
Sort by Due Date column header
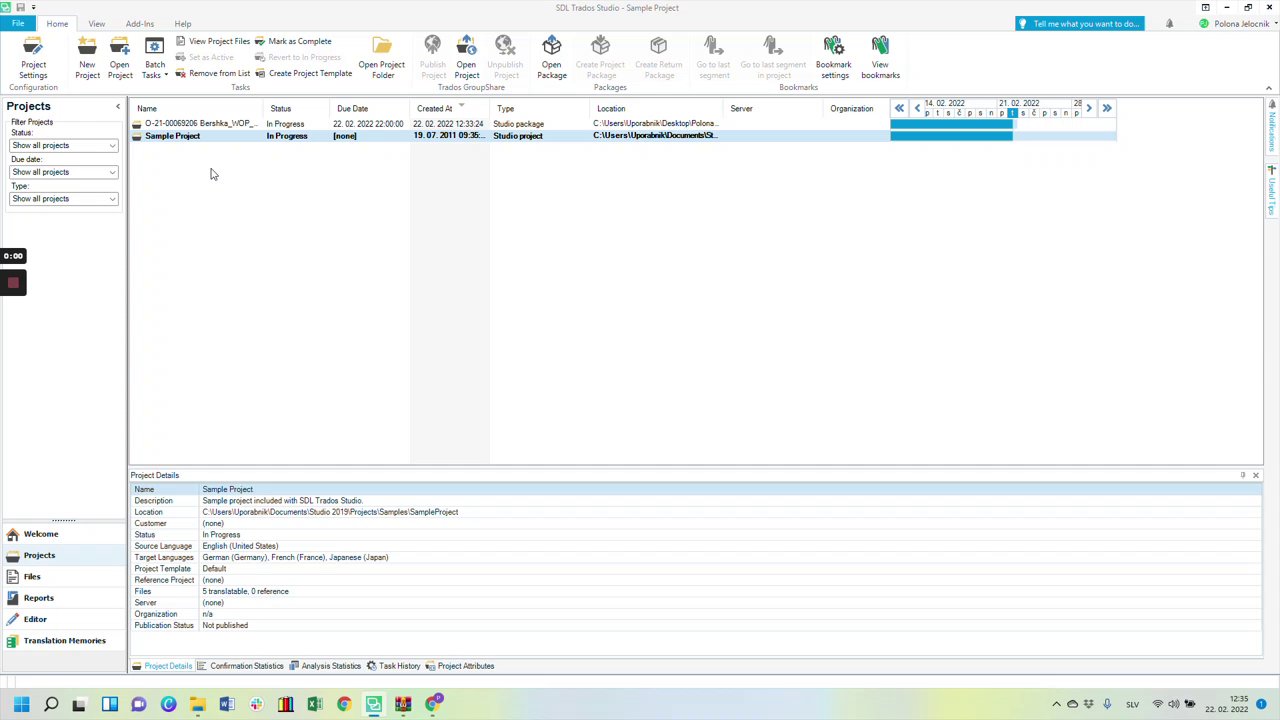371,108
